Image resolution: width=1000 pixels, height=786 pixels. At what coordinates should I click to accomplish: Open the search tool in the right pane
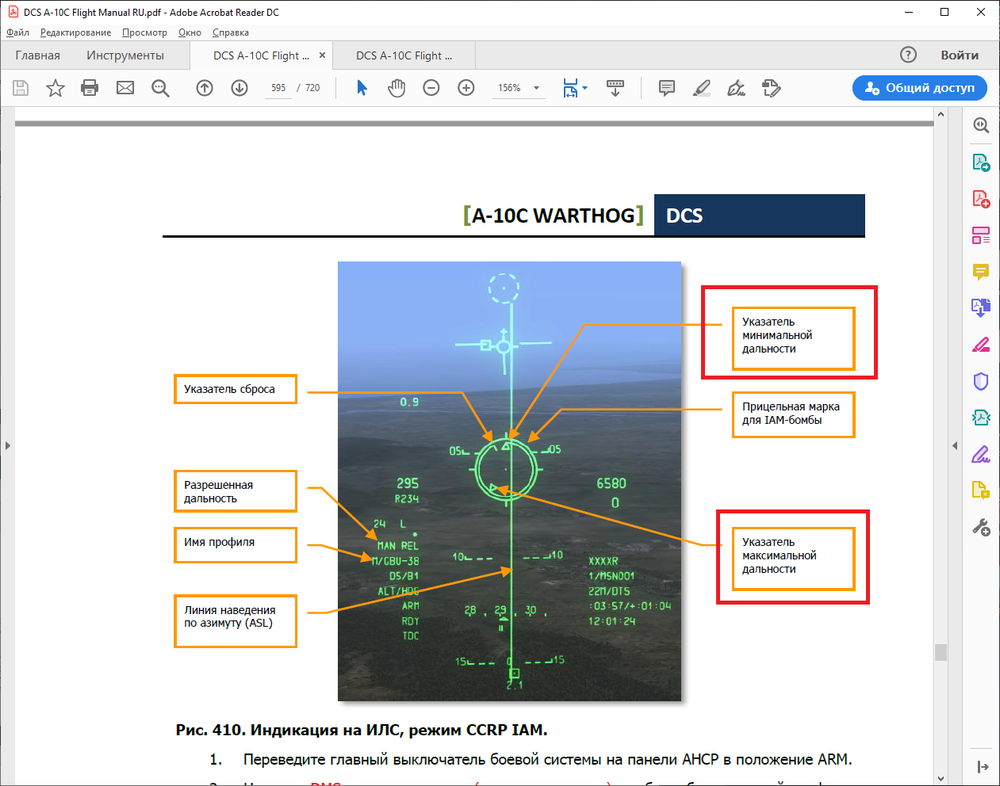(x=981, y=125)
